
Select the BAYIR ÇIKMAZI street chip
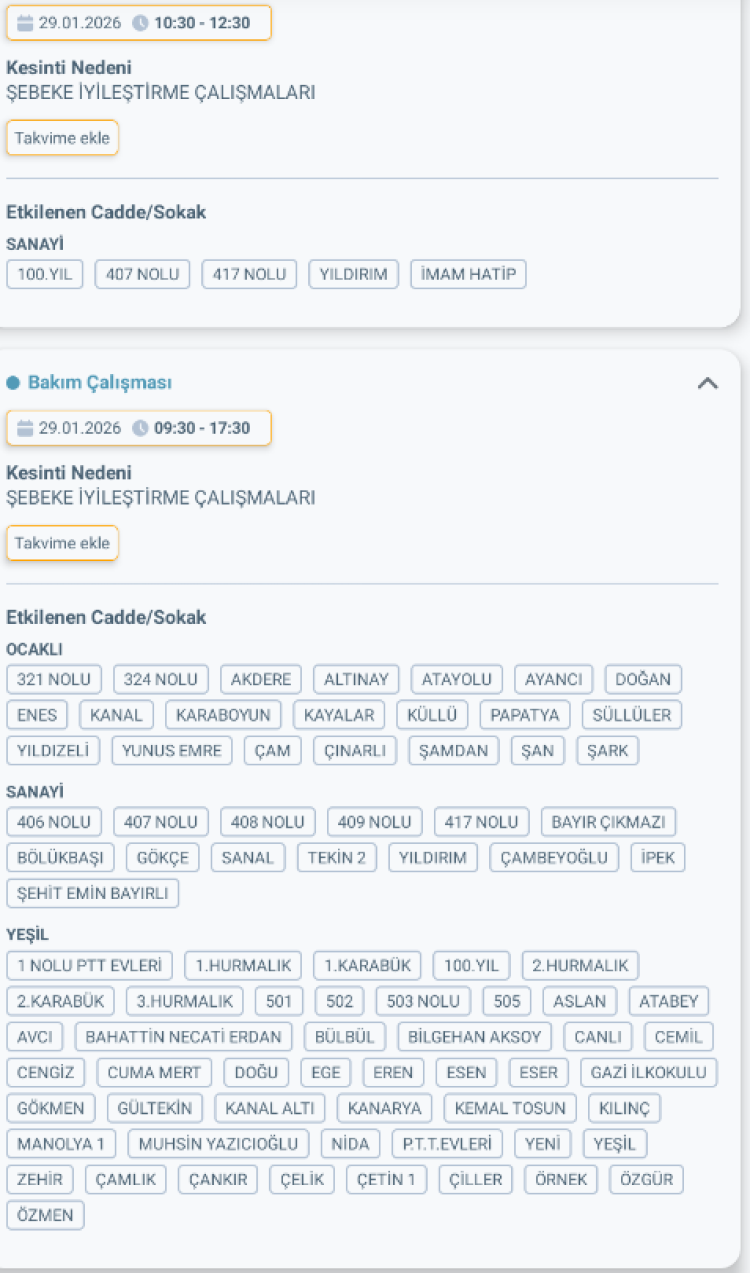609,822
